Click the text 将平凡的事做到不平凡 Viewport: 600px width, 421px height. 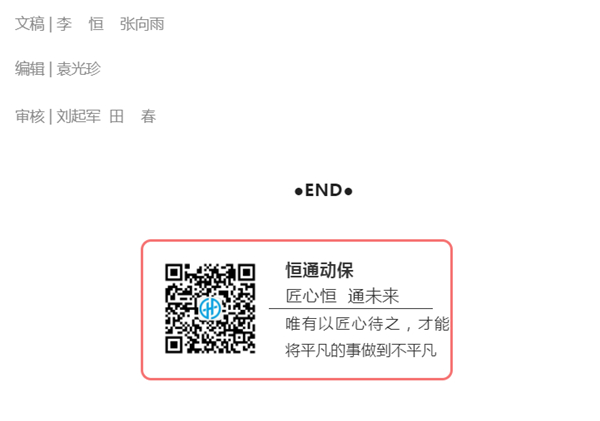click(x=361, y=350)
